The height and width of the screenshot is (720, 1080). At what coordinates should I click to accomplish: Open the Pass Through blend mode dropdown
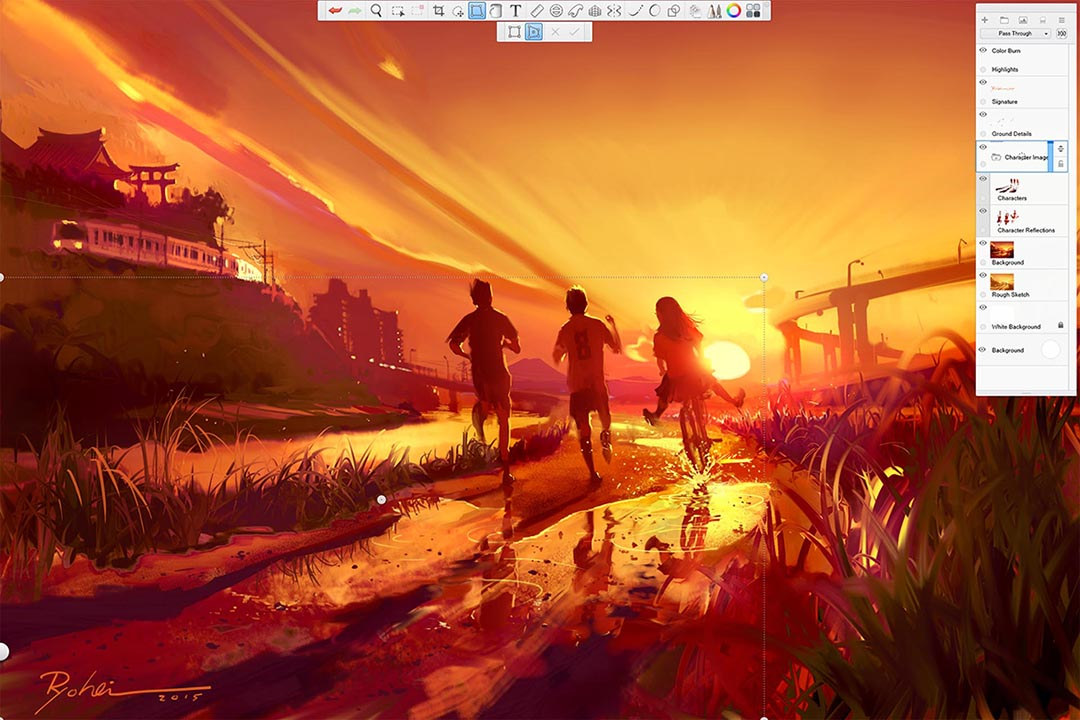[1014, 33]
